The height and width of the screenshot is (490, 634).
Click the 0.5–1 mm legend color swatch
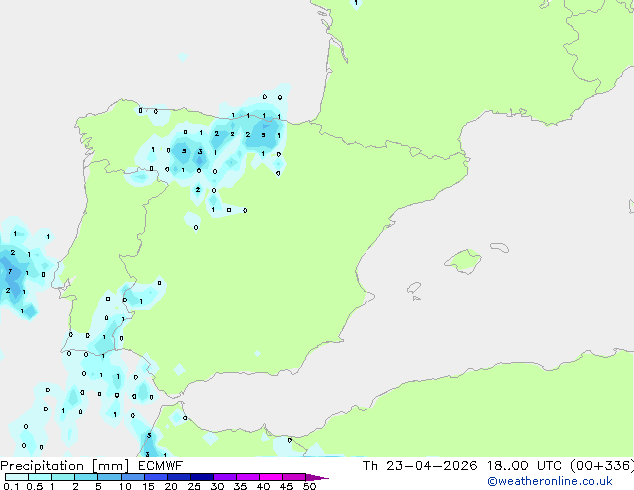tap(40, 477)
